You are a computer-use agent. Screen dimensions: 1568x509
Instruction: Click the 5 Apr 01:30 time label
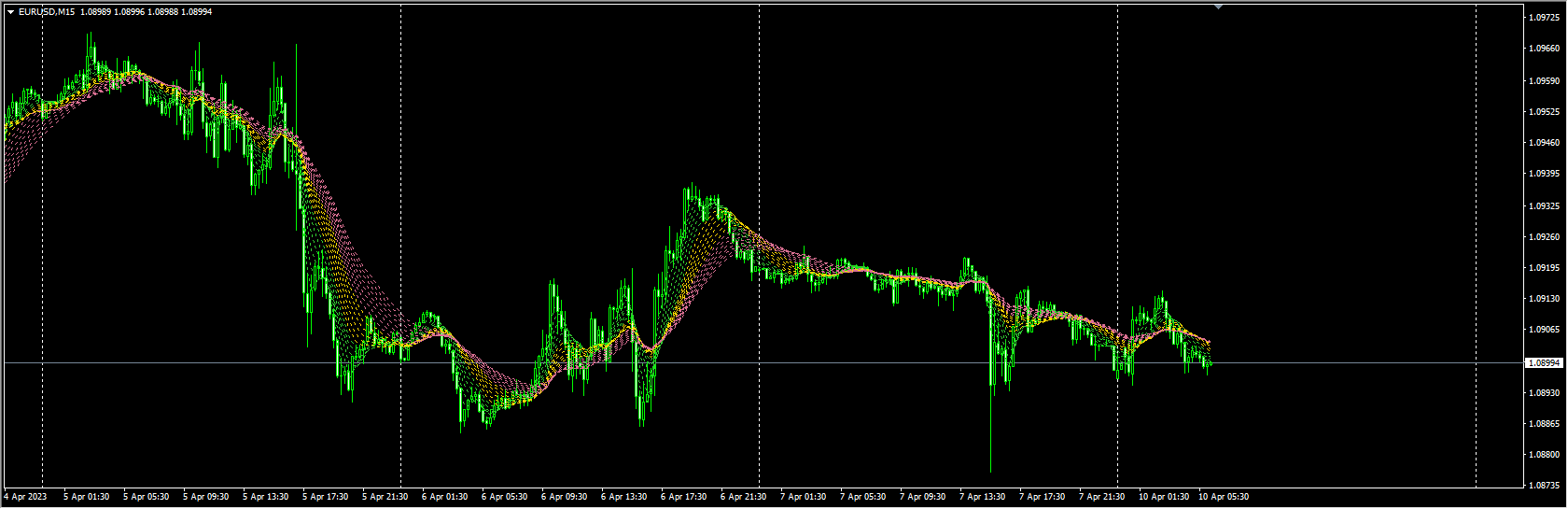[x=87, y=497]
